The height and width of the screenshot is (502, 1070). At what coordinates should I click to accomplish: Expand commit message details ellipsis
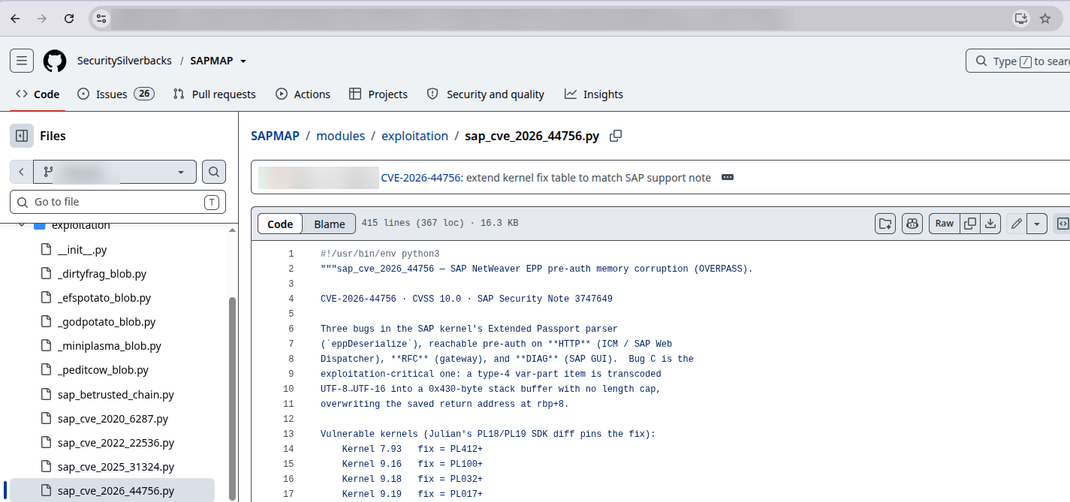[727, 177]
